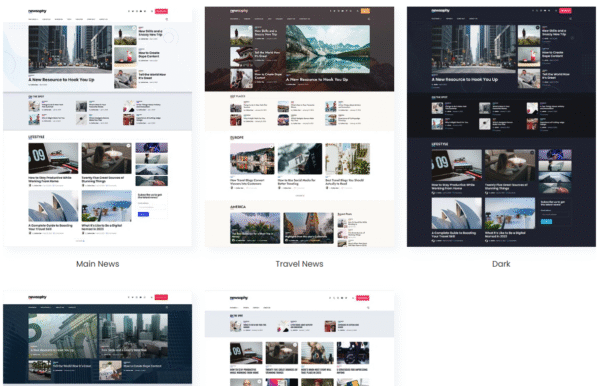The width and height of the screenshot is (600, 386).
Task: Click "09" clock image in bottom-middle preview
Action: point(246,353)
